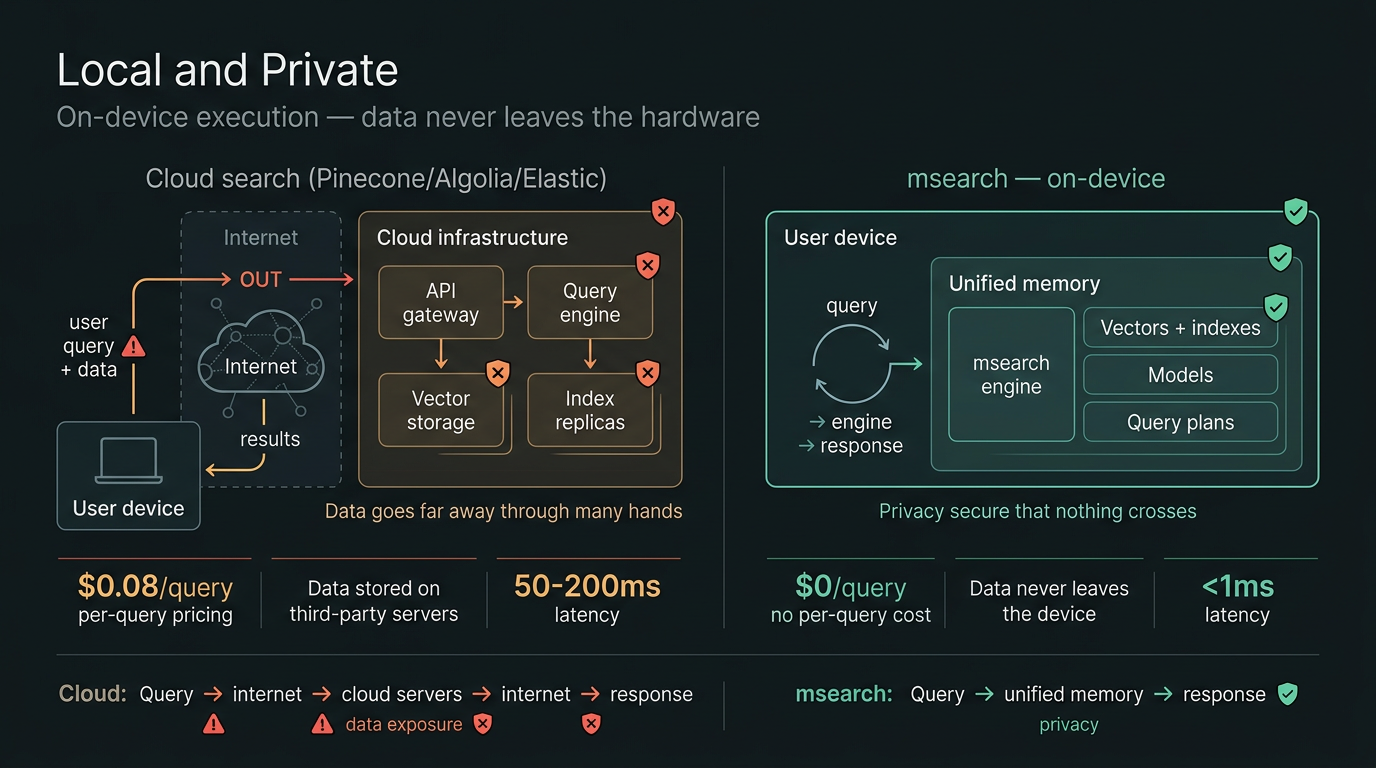Click the green shield-check on Vectors + indexes
The image size is (1376, 768).
[1276, 306]
